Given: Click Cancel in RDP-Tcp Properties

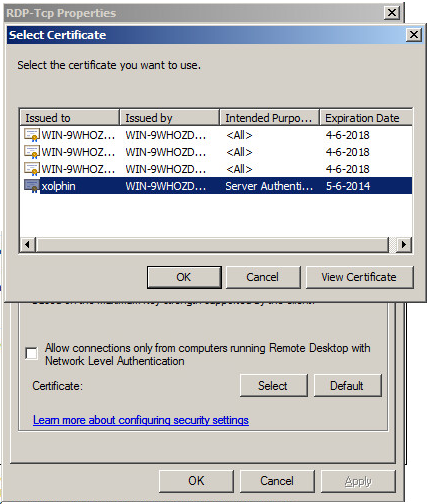Looking at the screenshot, I should tap(277, 481).
